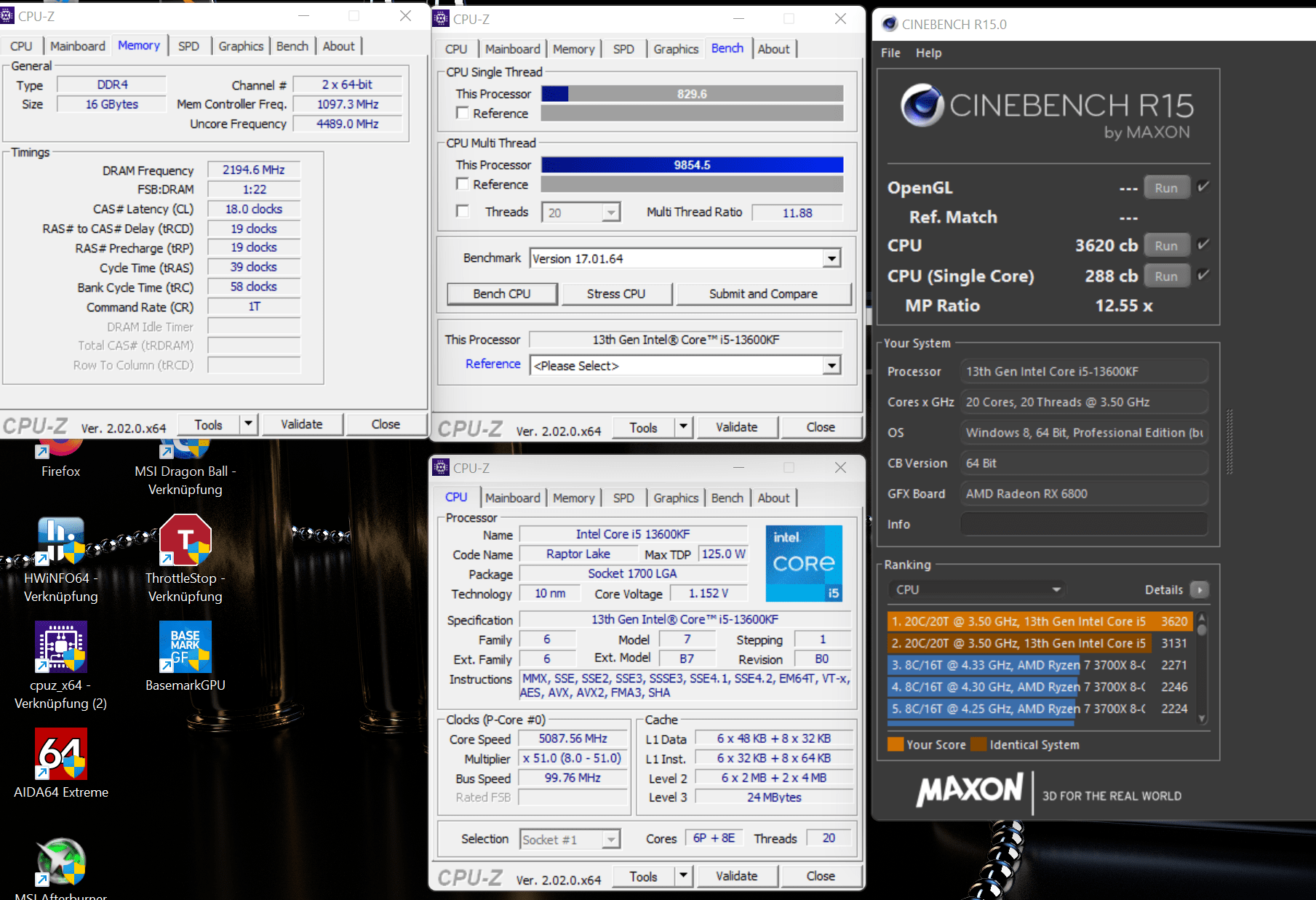Enable the Reference checkbox under CPU Single Thread

click(x=462, y=113)
